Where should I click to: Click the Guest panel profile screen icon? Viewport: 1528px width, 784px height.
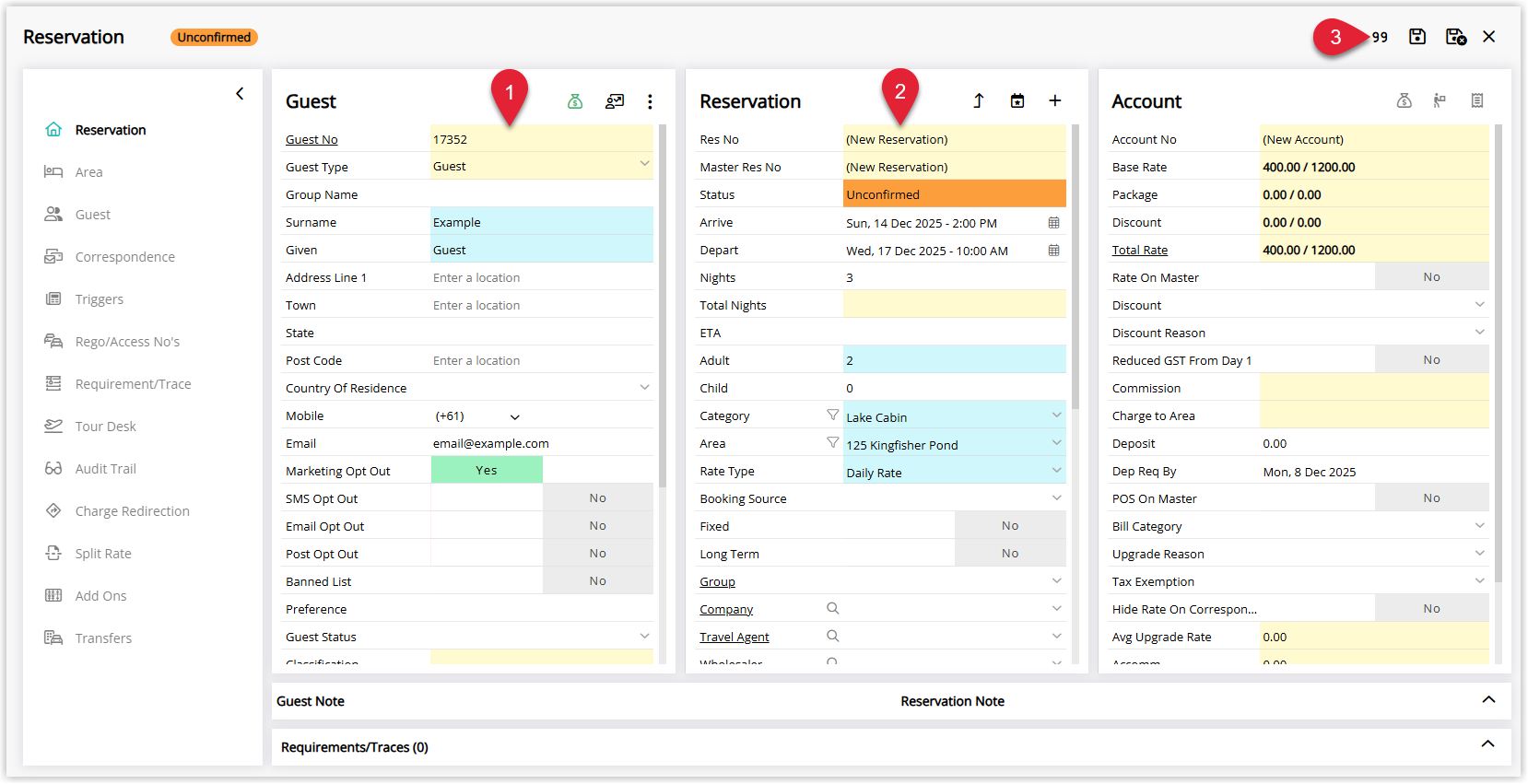[x=615, y=101]
